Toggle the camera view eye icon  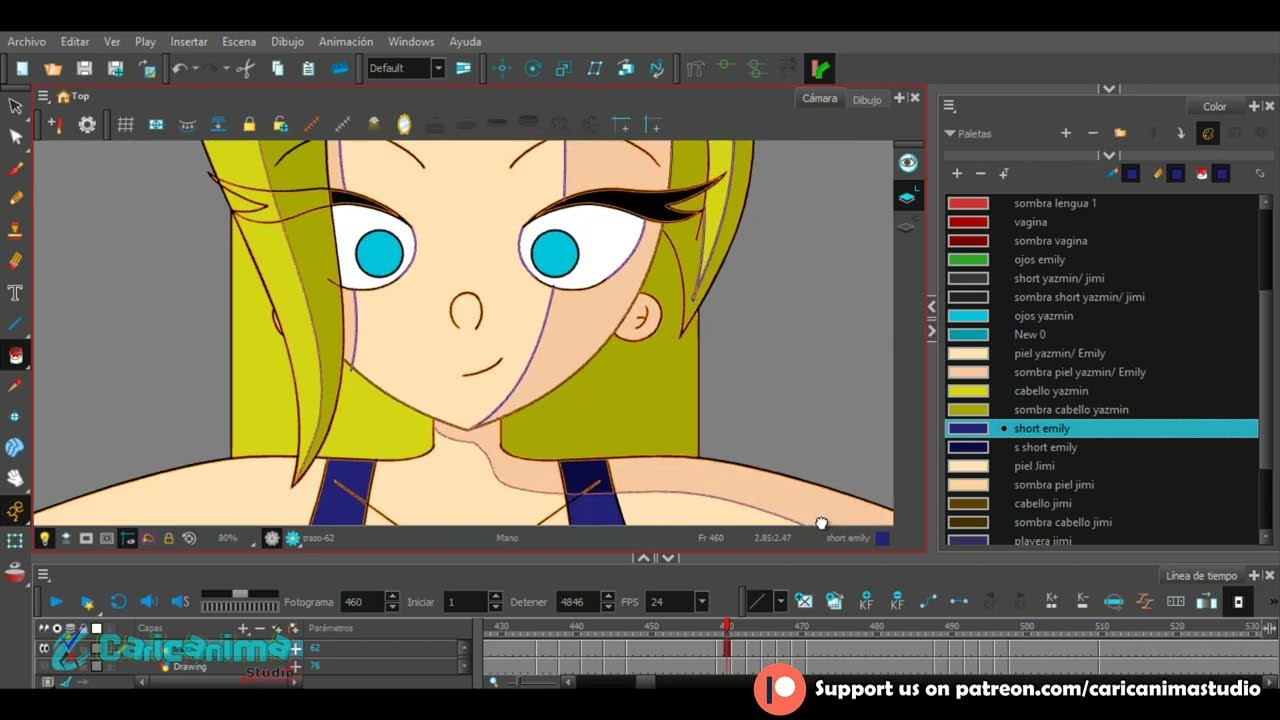coord(907,163)
